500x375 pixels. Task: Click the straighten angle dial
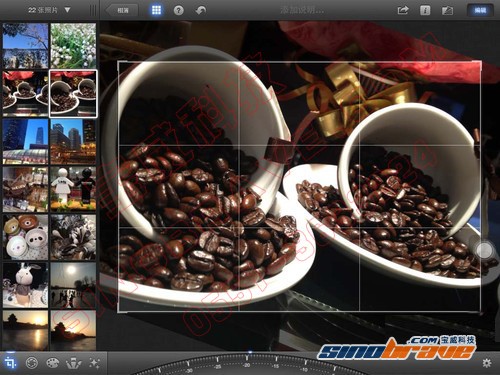point(248,365)
